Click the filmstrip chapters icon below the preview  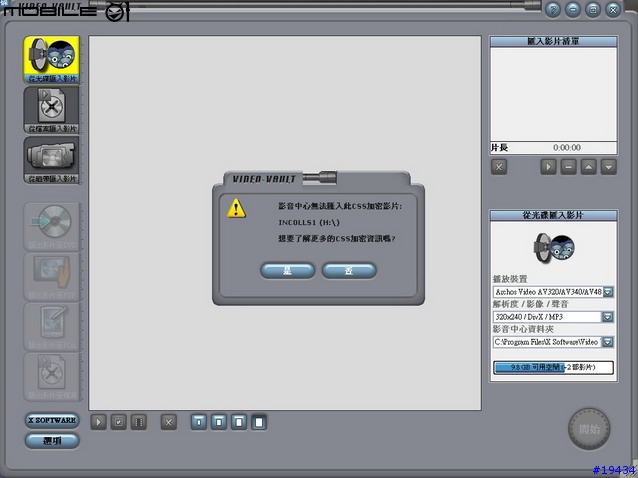[x=138, y=422]
